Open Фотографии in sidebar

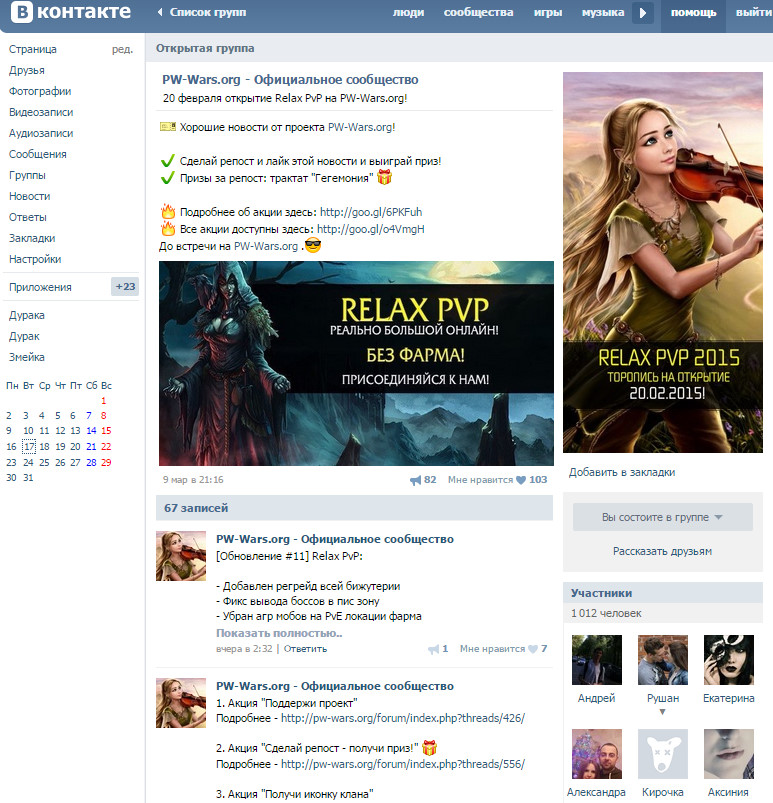pyautogui.click(x=40, y=91)
